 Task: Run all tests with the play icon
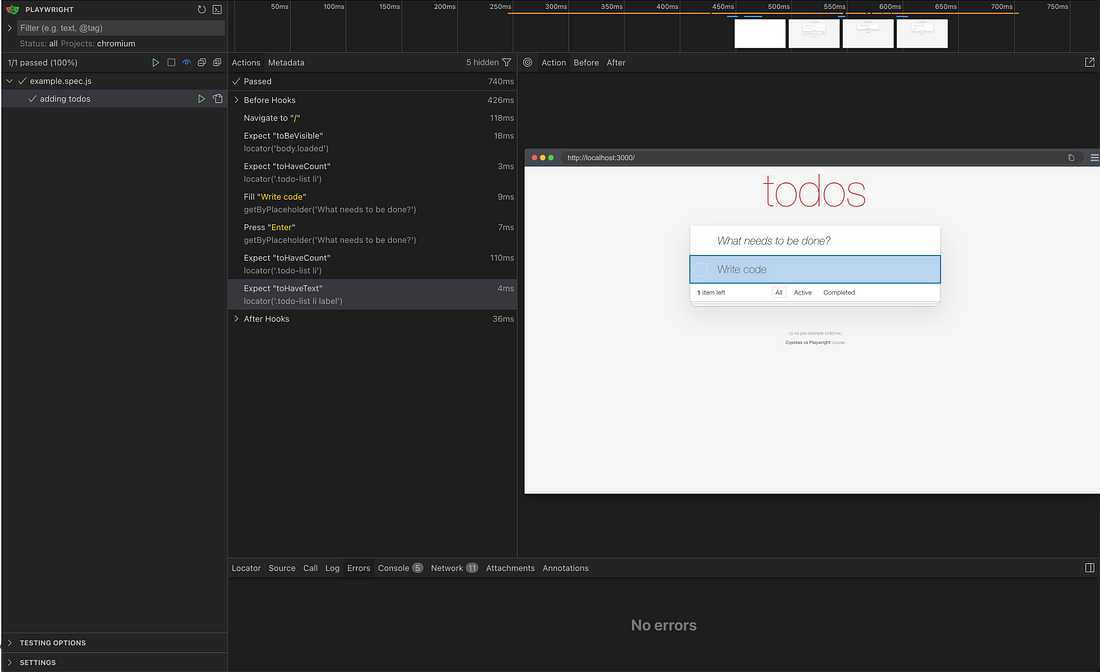pos(156,62)
